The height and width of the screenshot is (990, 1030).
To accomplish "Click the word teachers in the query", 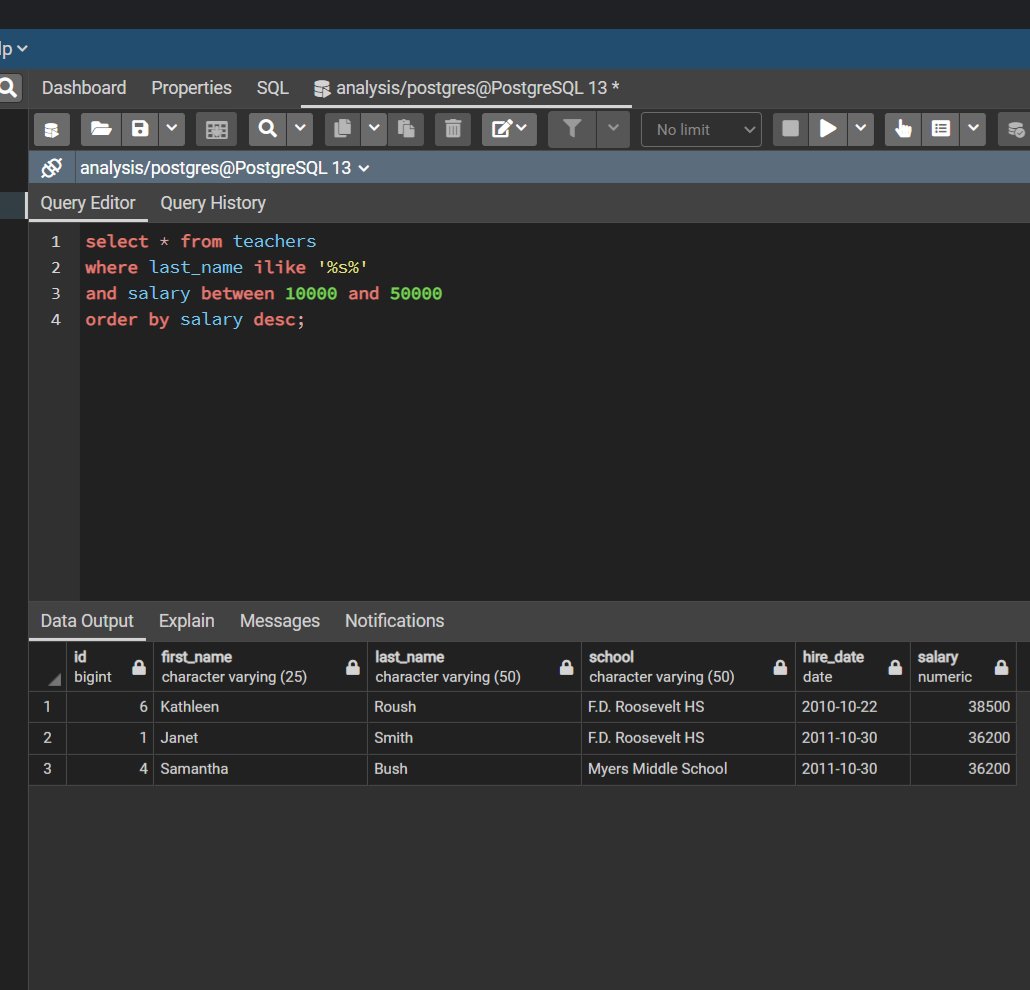I will [275, 241].
